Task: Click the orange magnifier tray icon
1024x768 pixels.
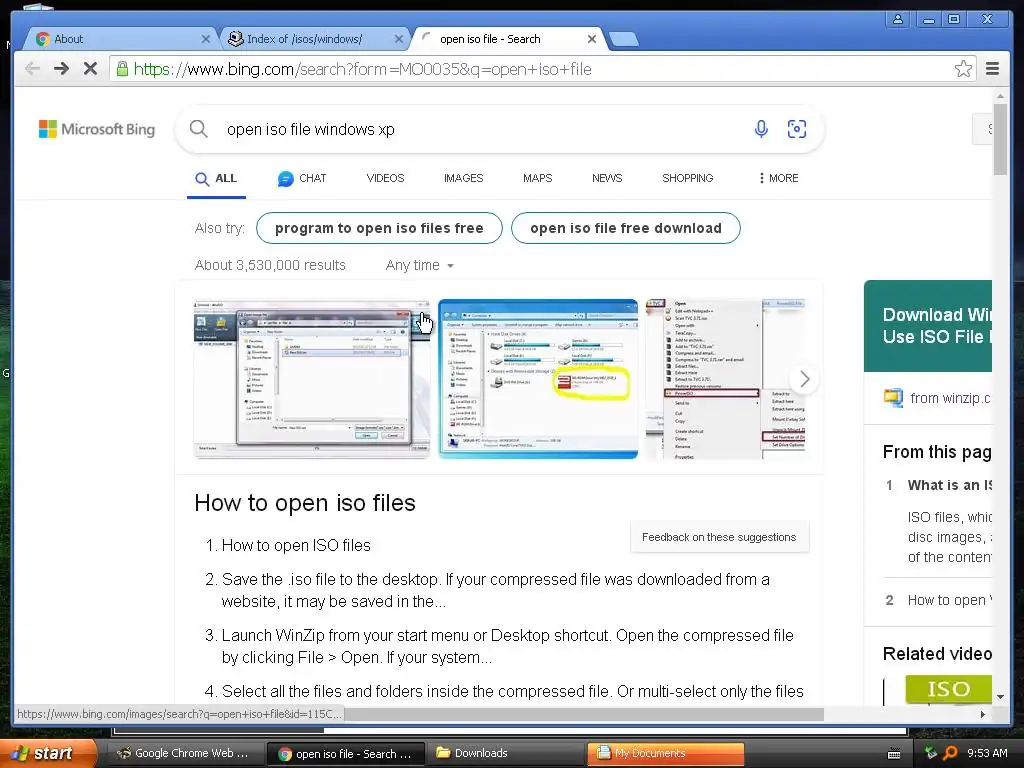Action: (950, 753)
